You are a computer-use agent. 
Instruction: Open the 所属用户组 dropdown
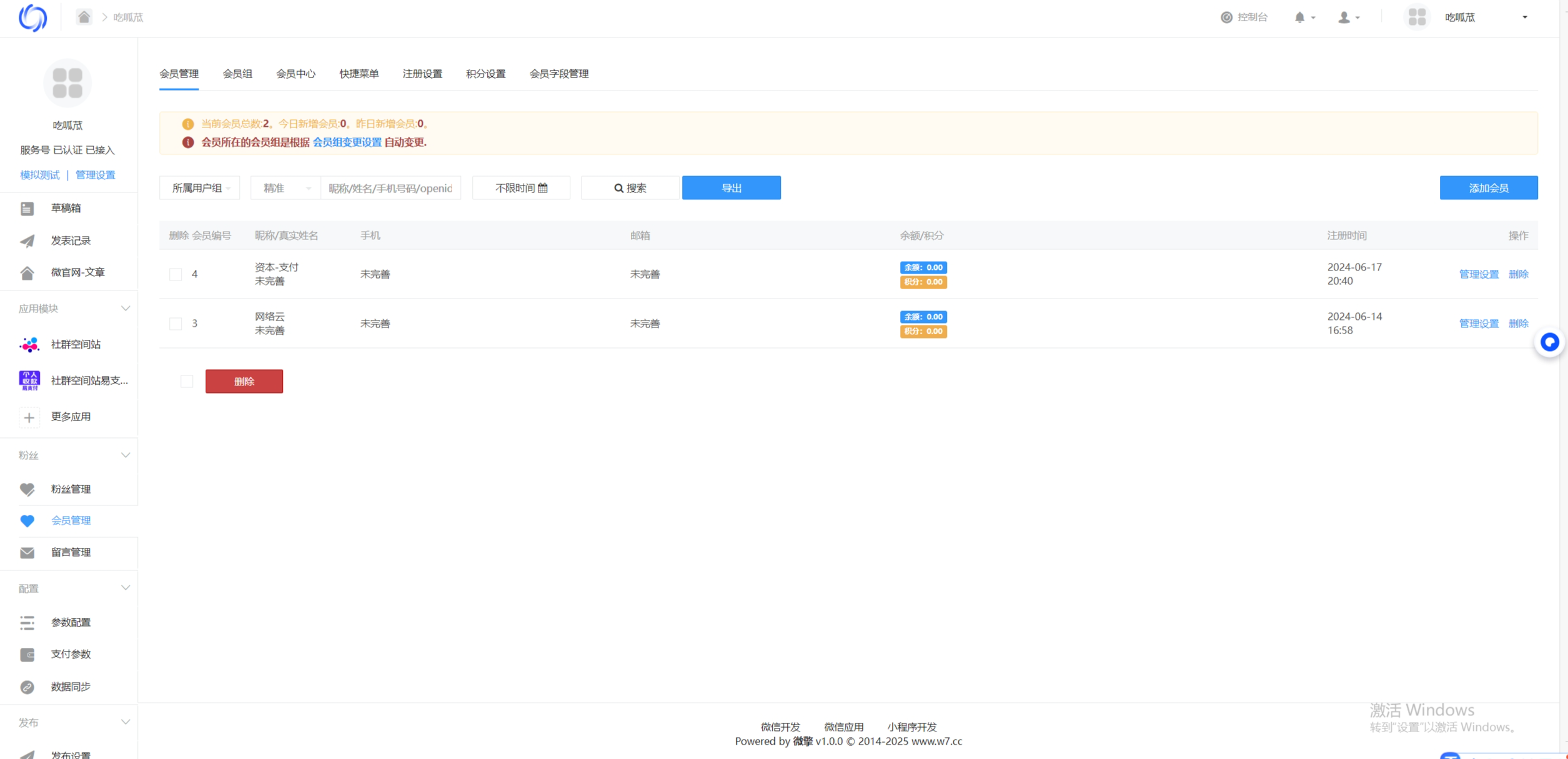tap(199, 188)
